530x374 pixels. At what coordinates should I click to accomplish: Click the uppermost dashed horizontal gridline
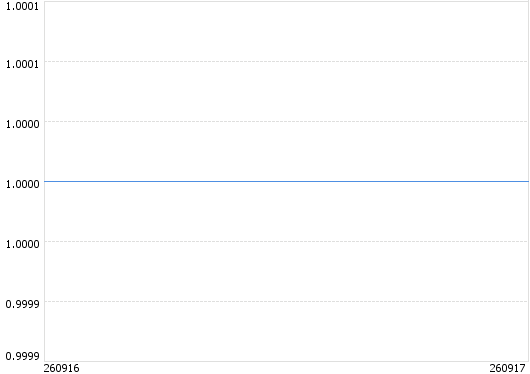[286, 62]
